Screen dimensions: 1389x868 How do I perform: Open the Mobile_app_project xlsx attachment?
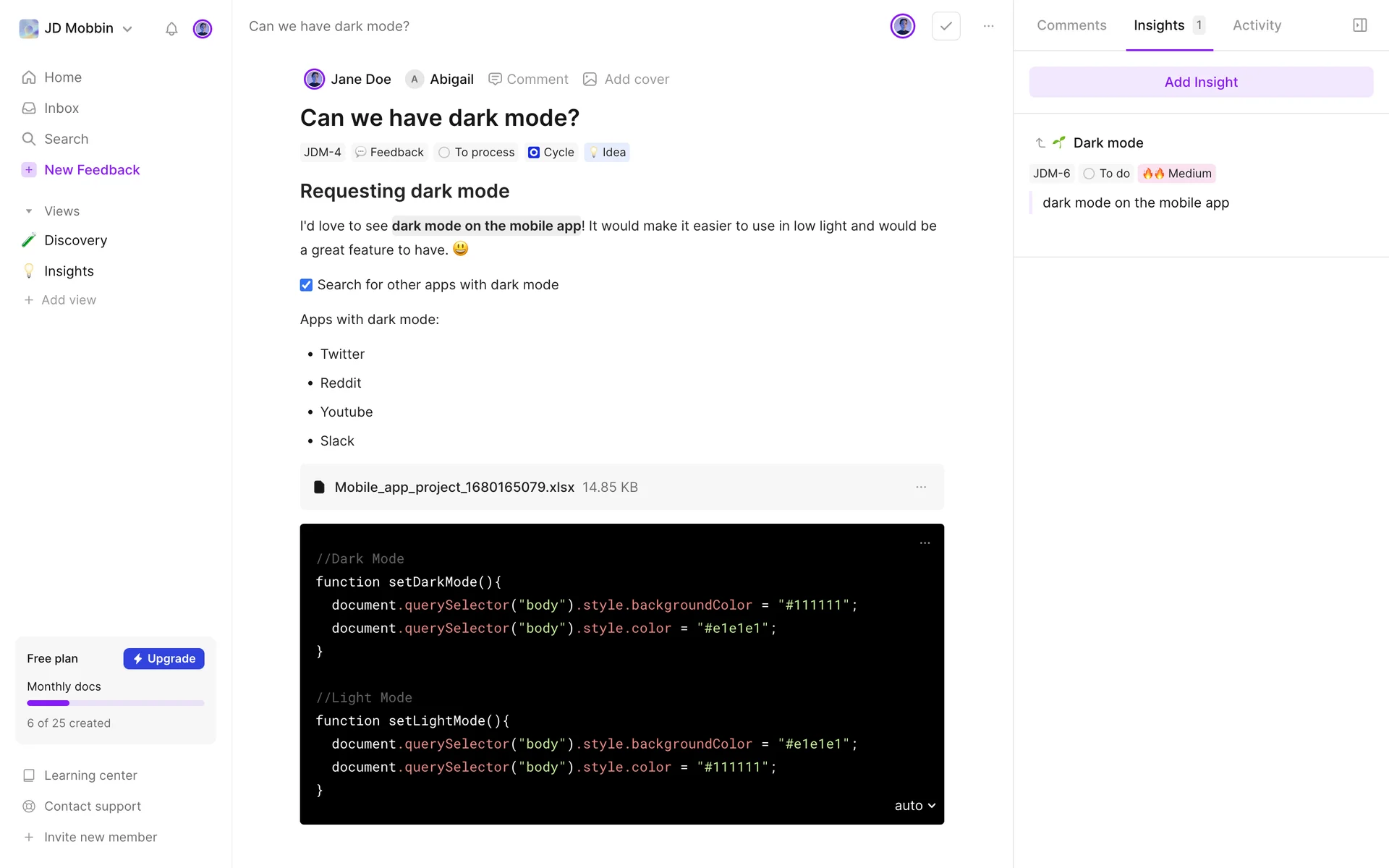point(454,487)
